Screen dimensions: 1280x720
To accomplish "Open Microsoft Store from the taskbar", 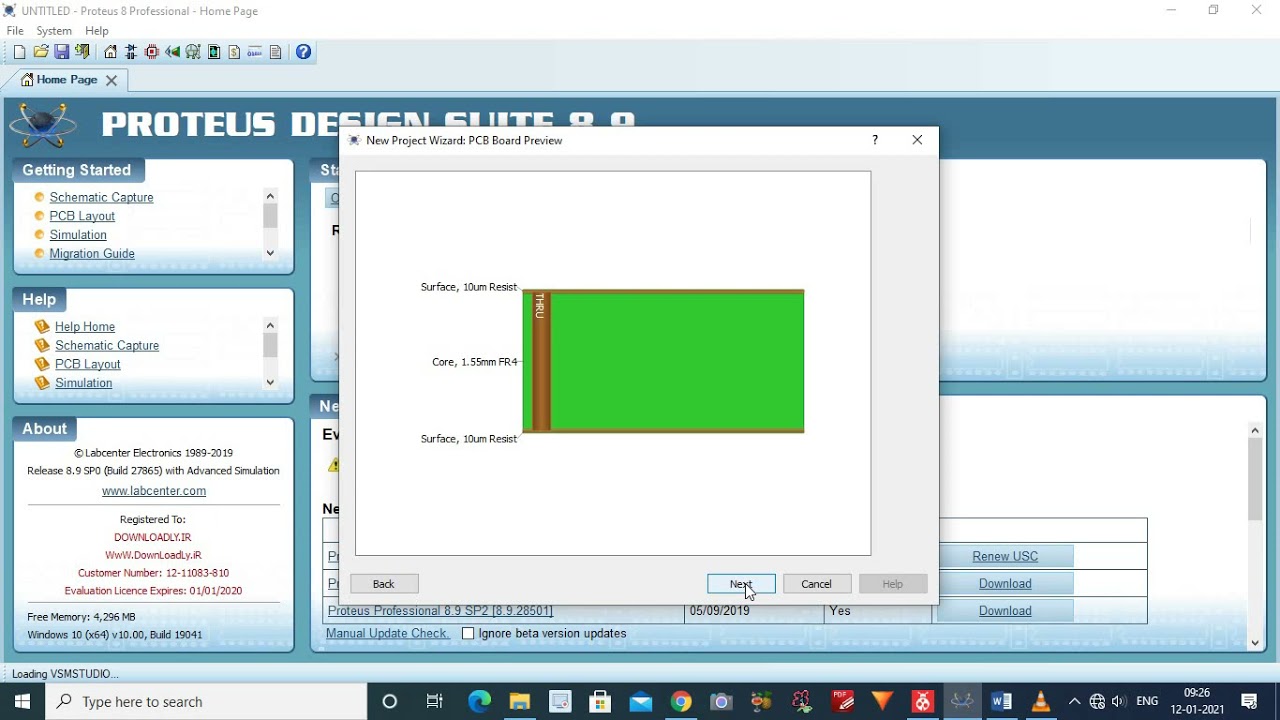I will coord(600,701).
